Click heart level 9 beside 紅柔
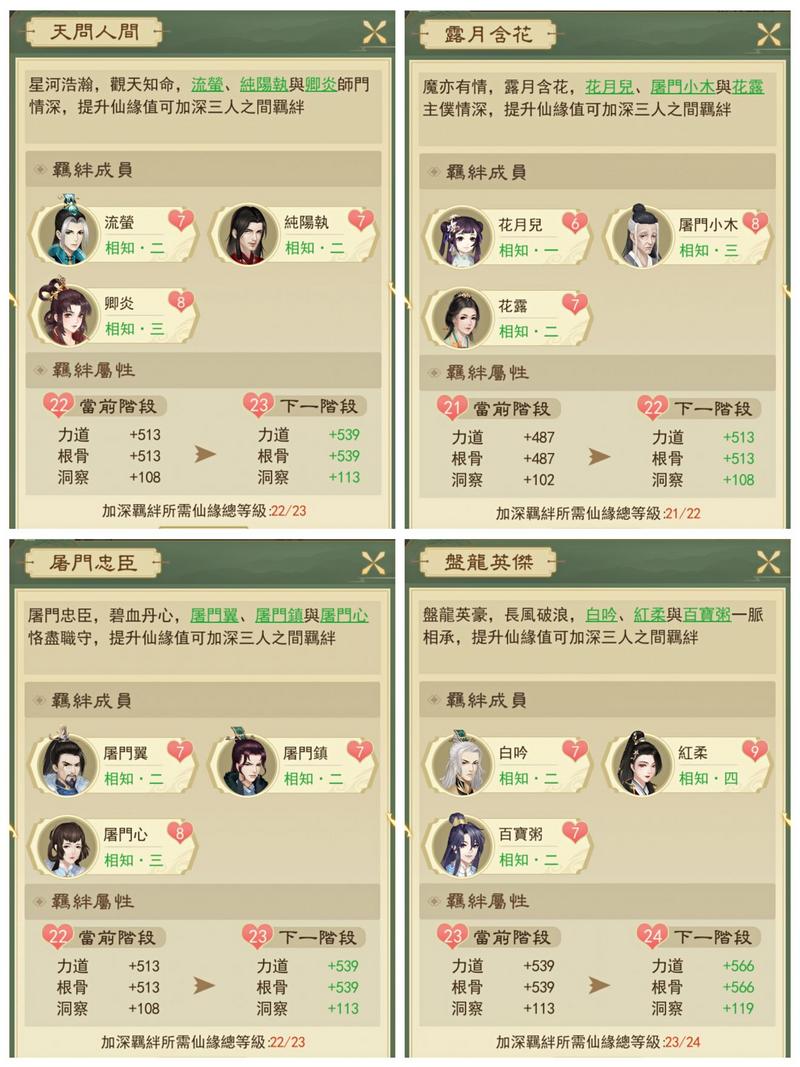The width and height of the screenshot is (800, 1067). [x=754, y=751]
